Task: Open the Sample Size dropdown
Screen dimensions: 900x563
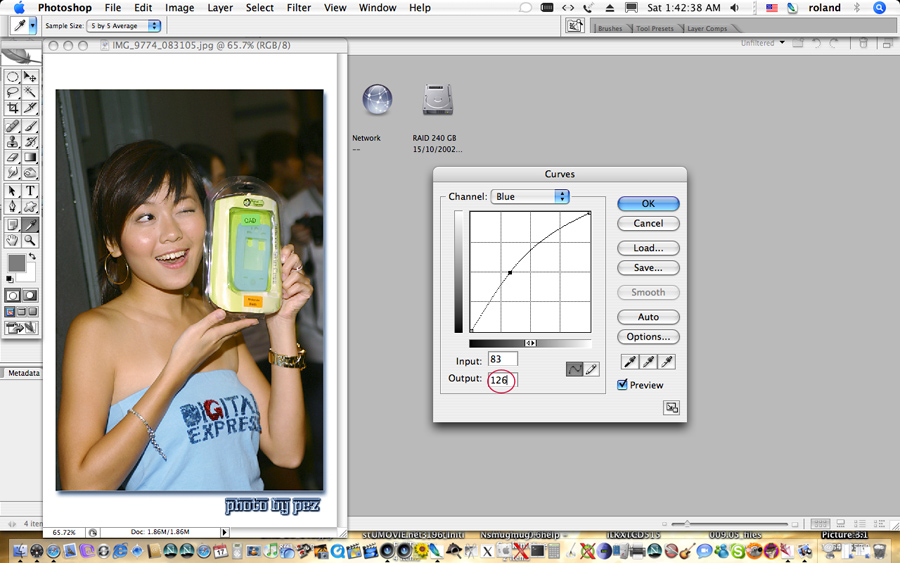Action: point(124,25)
